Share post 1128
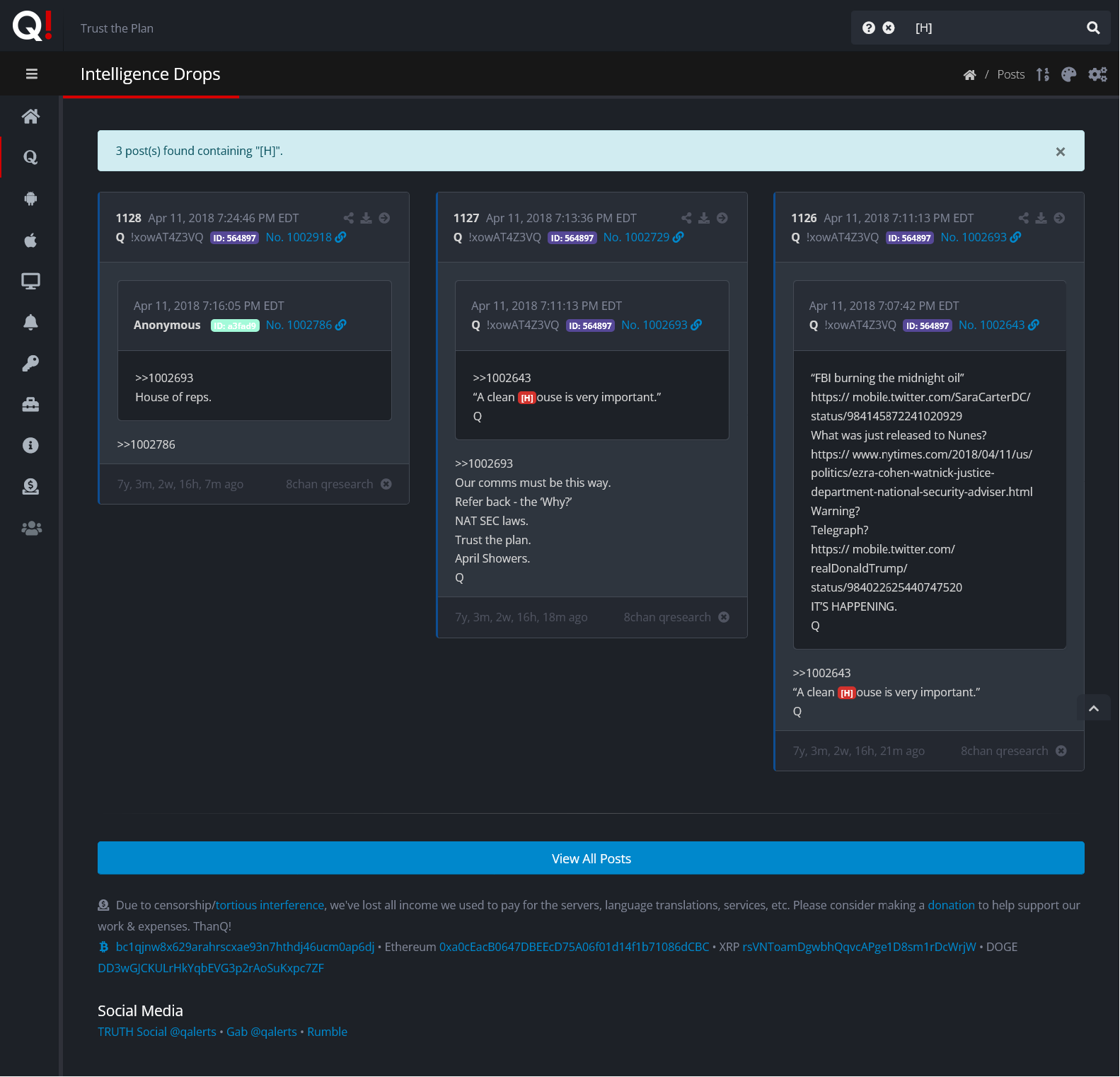The width and height of the screenshot is (1120, 1077). pos(349,218)
